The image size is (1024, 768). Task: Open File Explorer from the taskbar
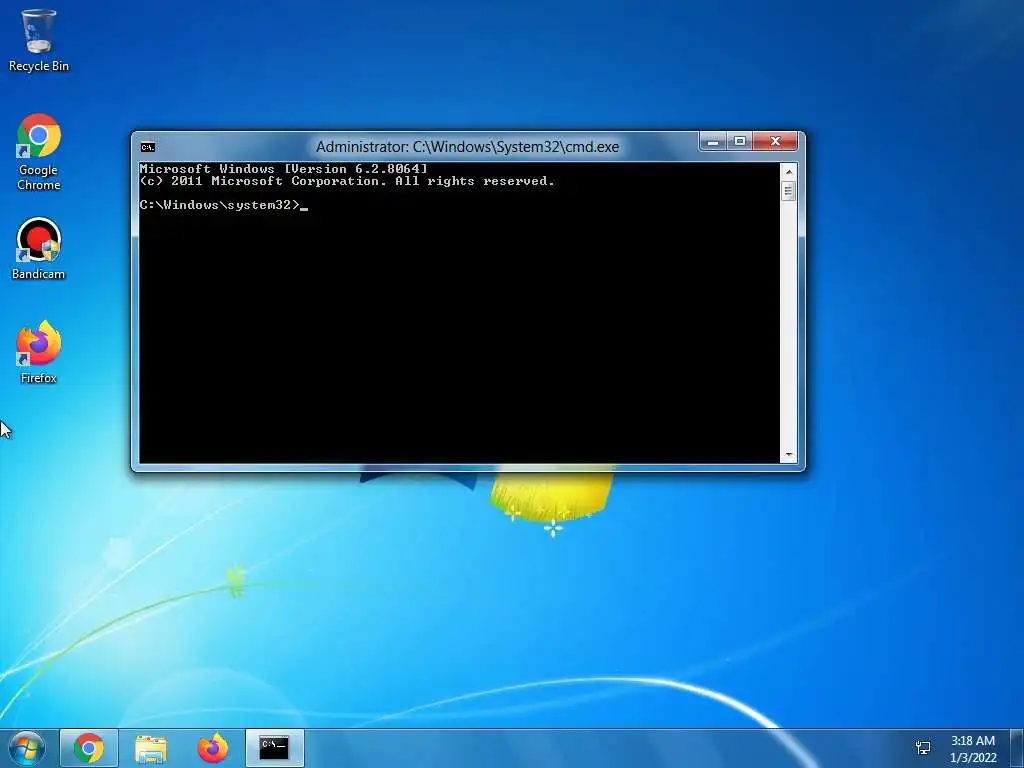[x=151, y=748]
